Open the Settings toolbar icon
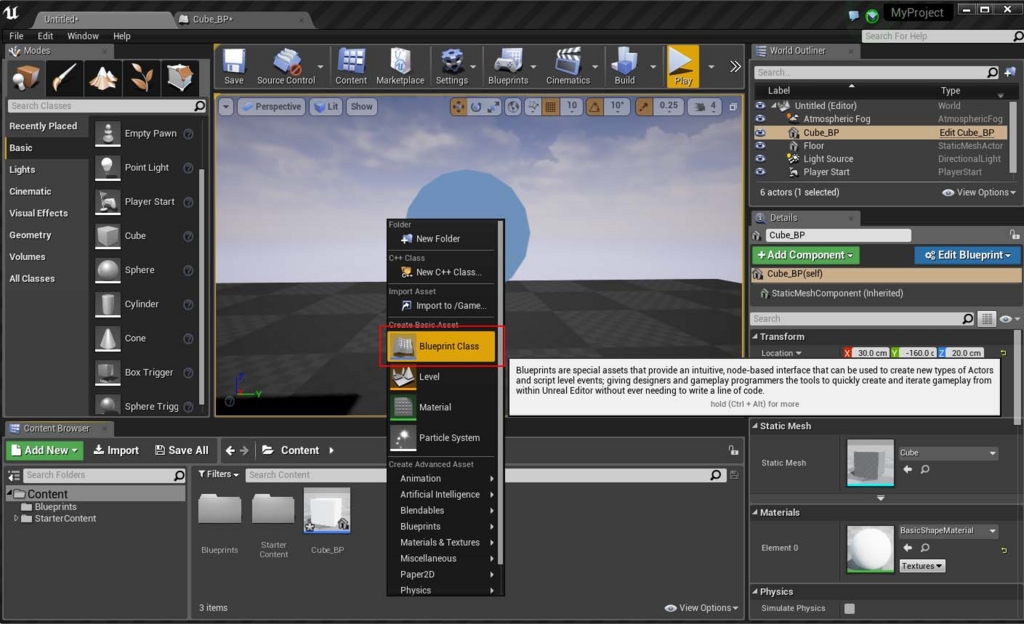The image size is (1024, 624). coord(451,66)
